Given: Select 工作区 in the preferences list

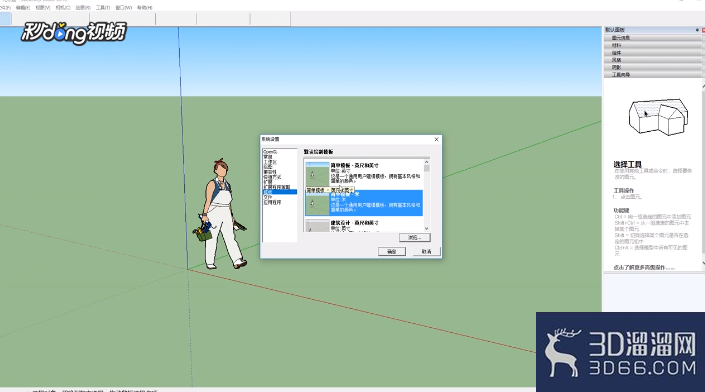Looking at the screenshot, I should point(270,162).
